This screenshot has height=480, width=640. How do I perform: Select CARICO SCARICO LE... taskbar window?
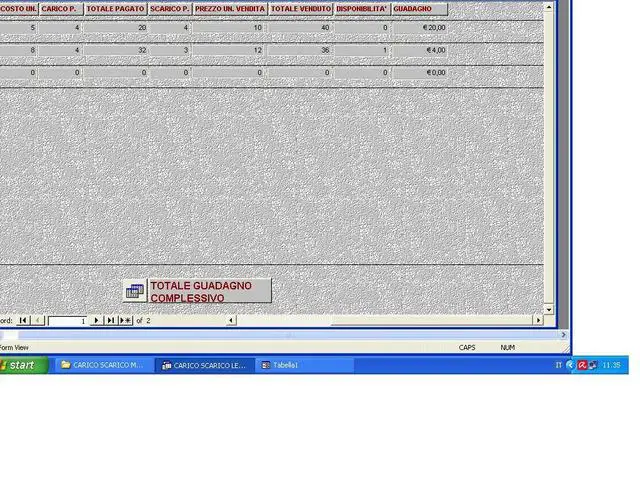(x=205, y=365)
